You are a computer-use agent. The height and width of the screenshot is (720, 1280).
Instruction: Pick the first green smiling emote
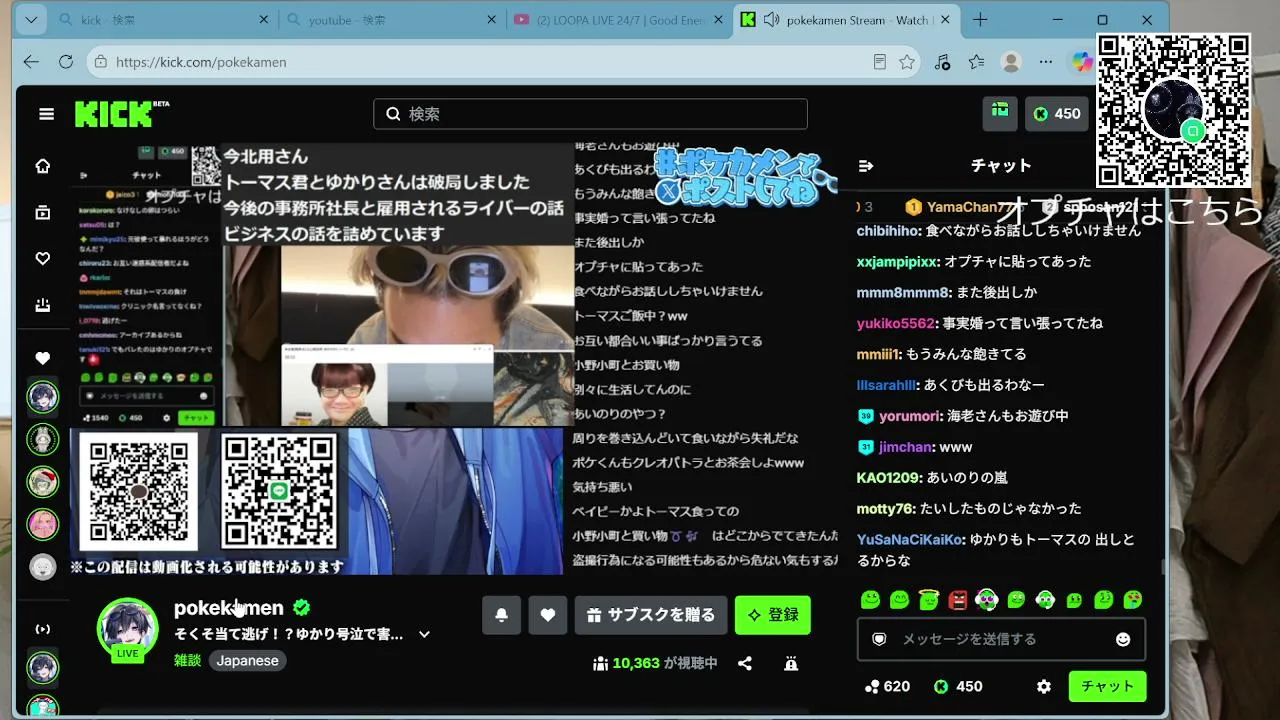coord(870,600)
